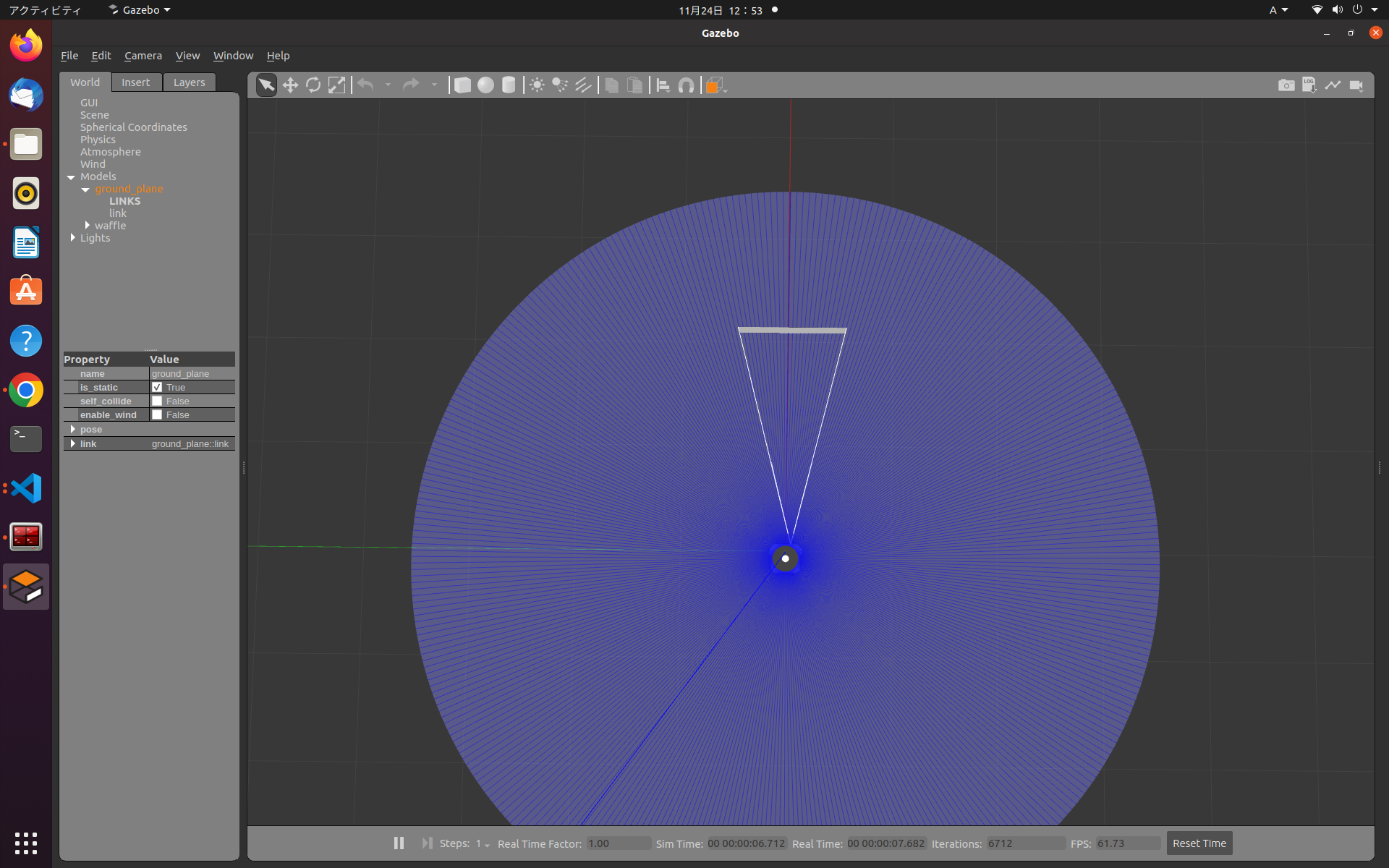The width and height of the screenshot is (1389, 868).
Task: Open the File menu
Action: pos(69,56)
